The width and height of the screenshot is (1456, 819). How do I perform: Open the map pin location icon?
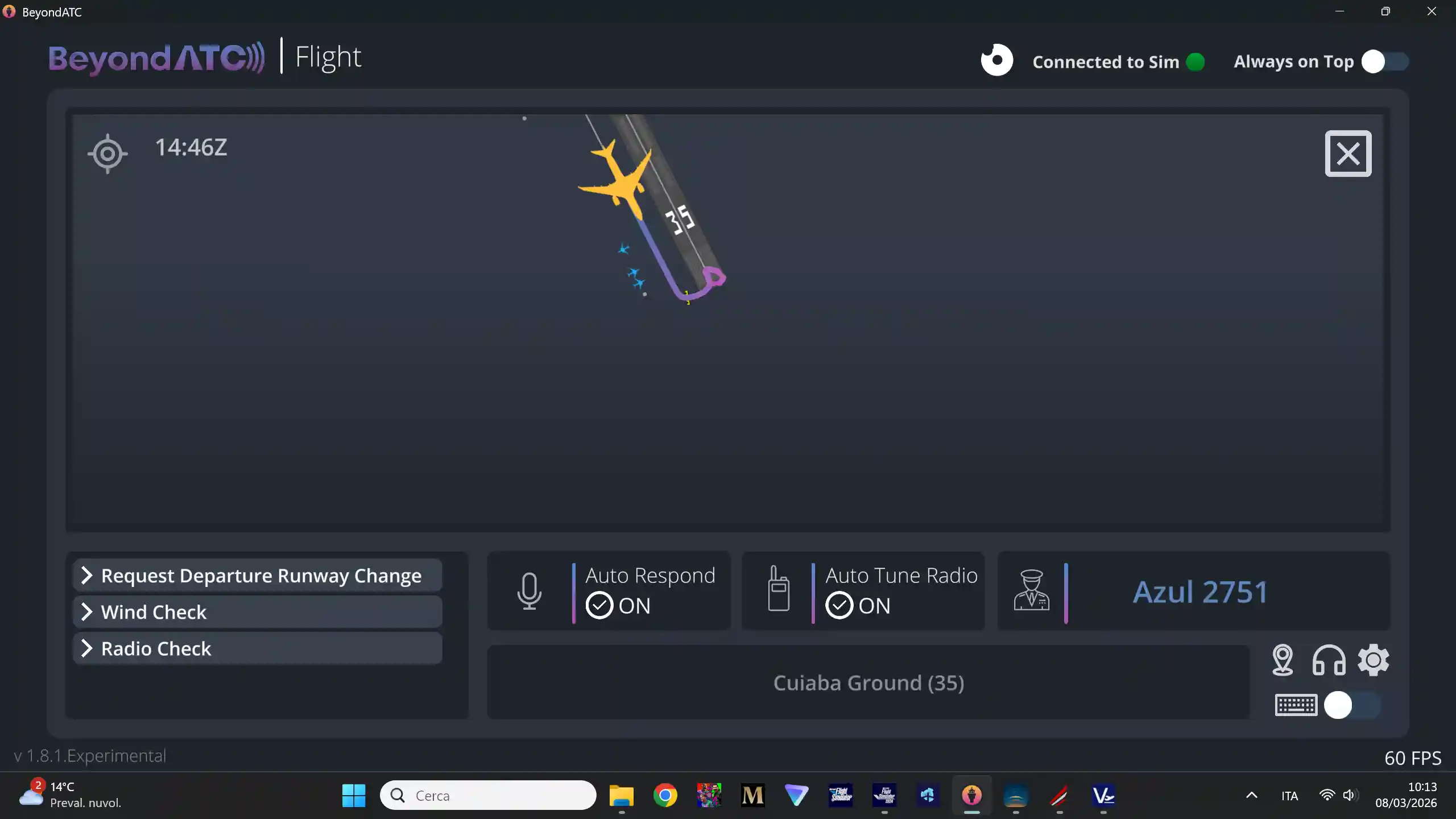[x=1282, y=660]
